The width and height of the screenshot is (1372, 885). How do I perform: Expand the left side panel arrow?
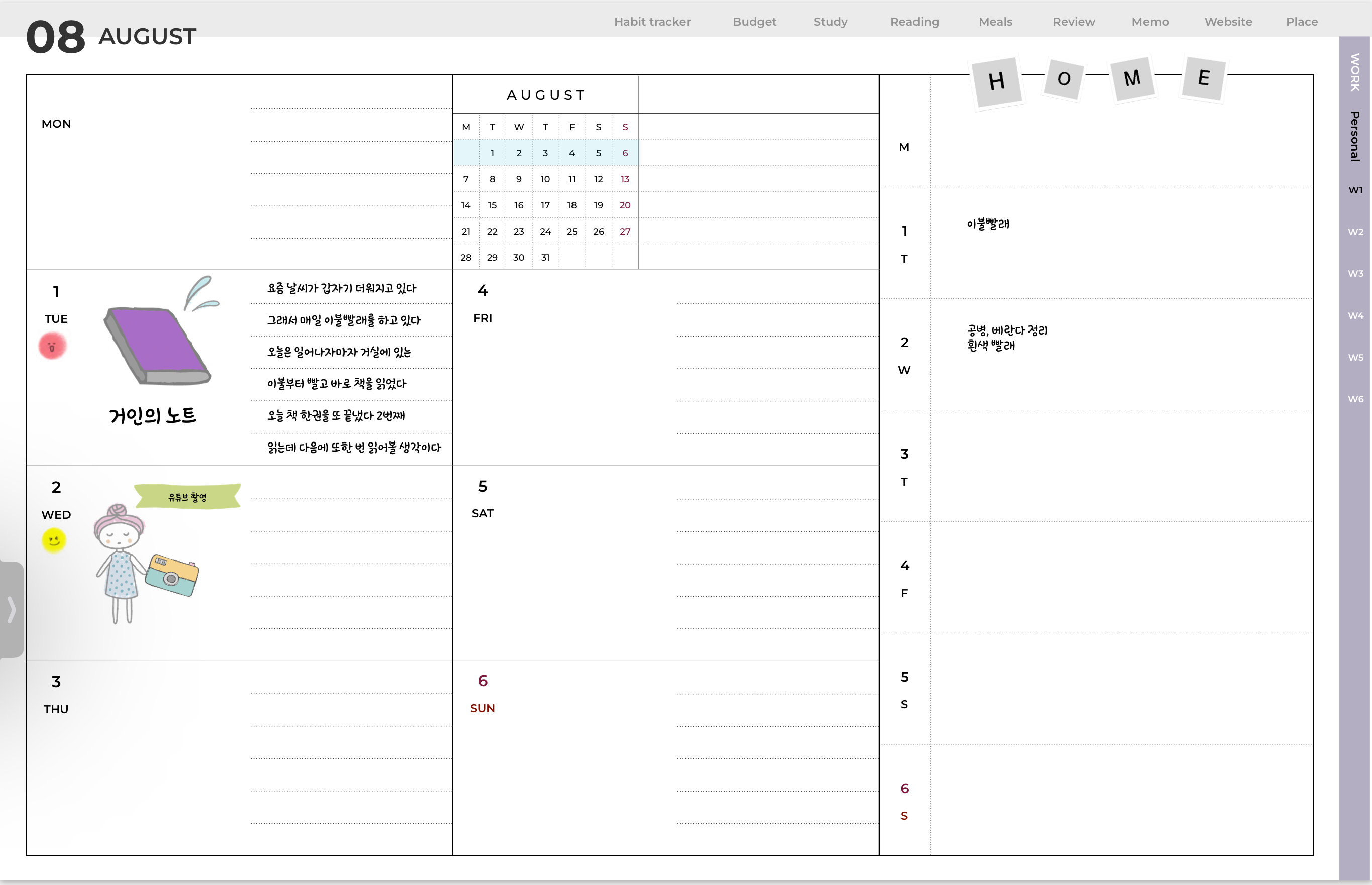[x=11, y=609]
